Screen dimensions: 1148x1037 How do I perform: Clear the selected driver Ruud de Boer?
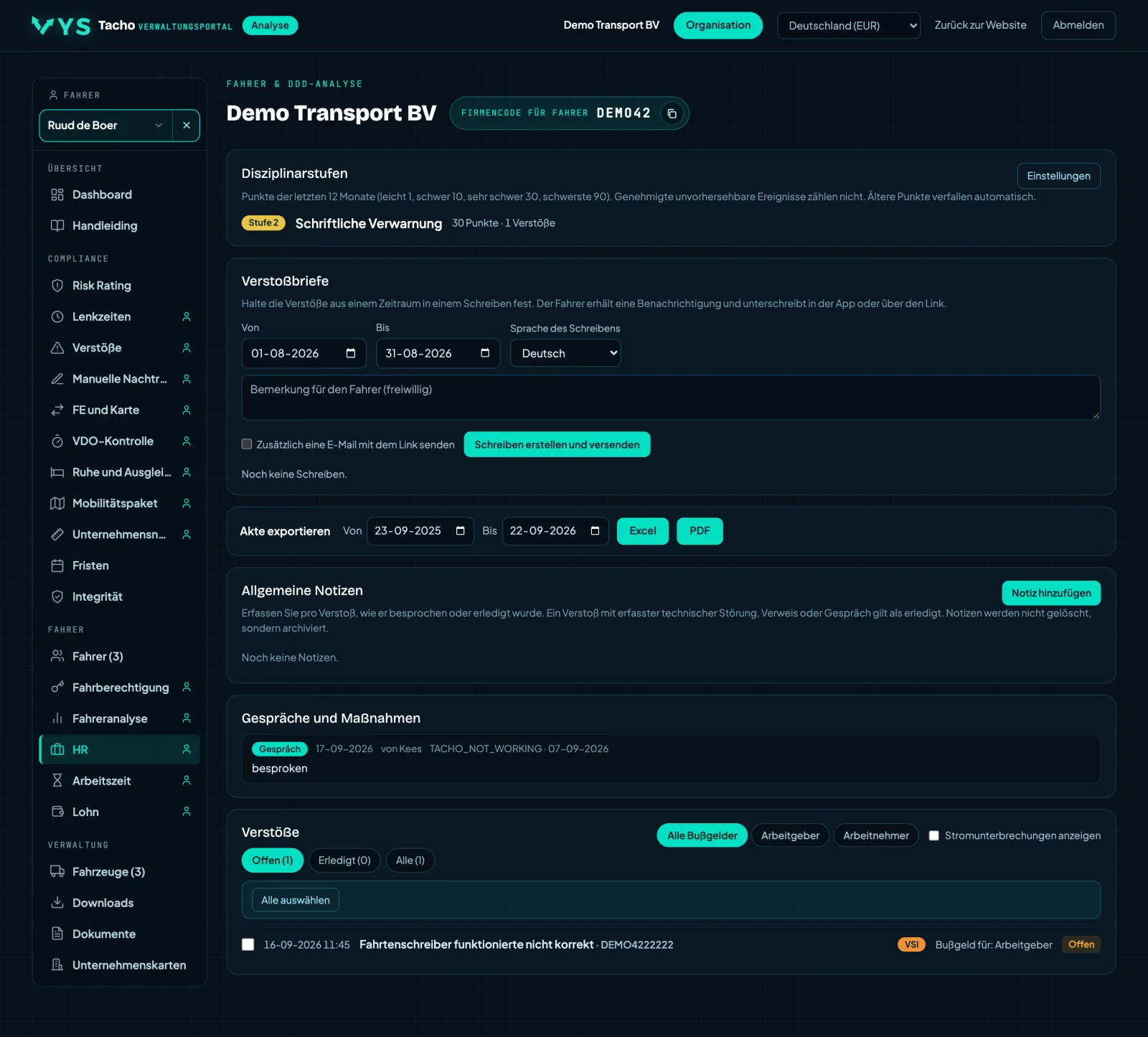[x=187, y=126]
